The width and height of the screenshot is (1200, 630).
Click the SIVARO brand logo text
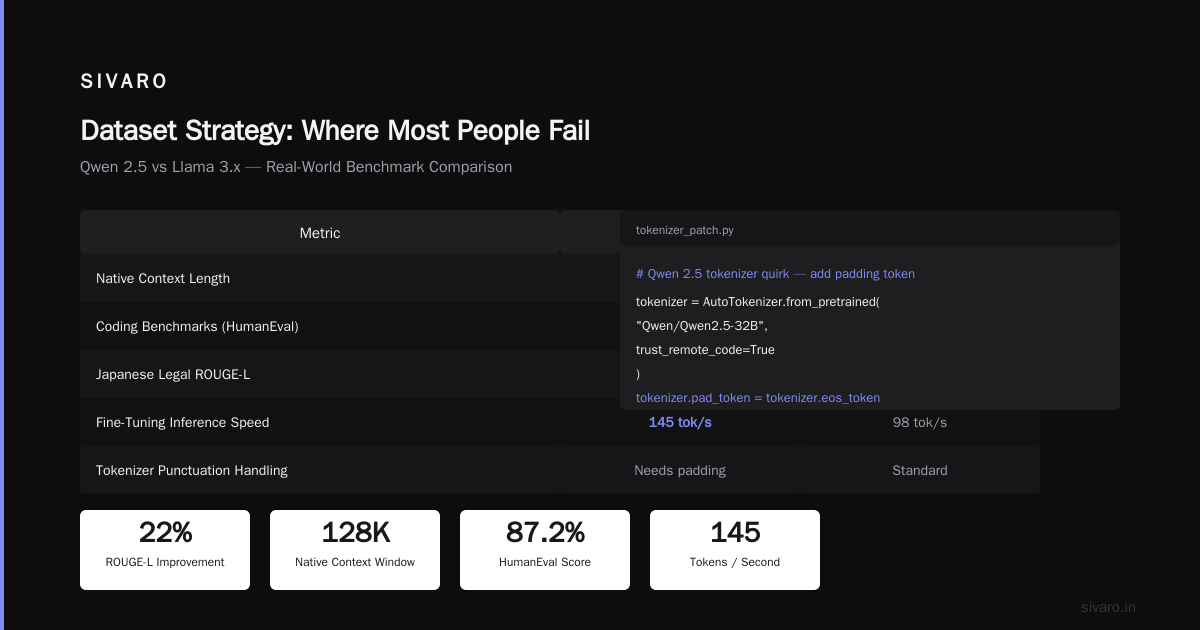pyautogui.click(x=124, y=82)
